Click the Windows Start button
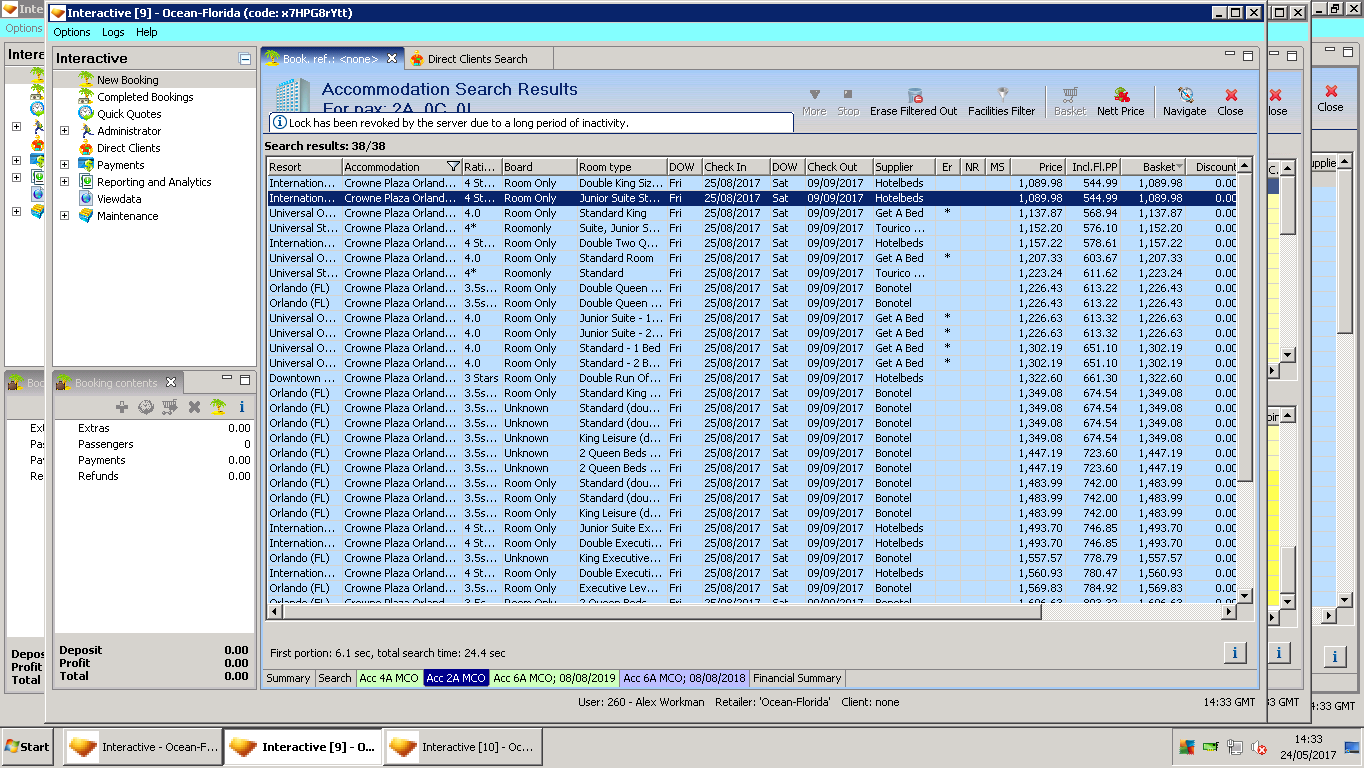The height and width of the screenshot is (768, 1364). [27, 747]
